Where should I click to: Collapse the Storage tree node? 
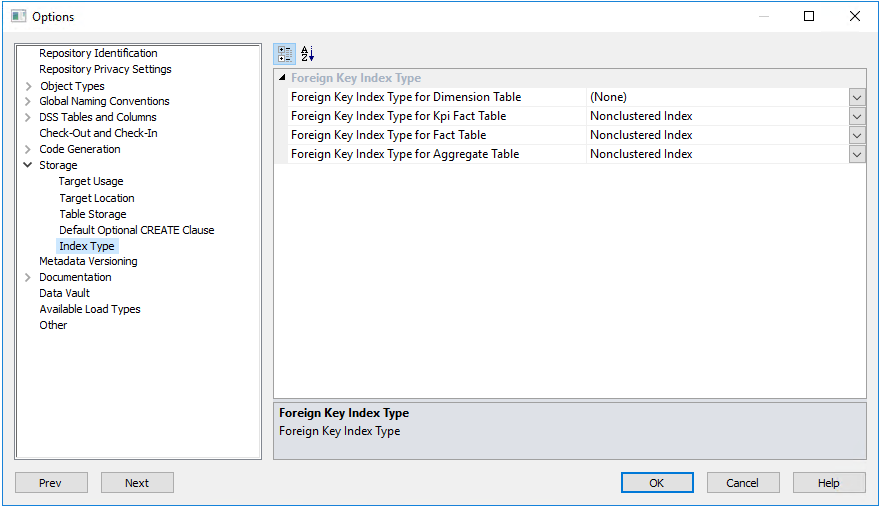pos(28,165)
